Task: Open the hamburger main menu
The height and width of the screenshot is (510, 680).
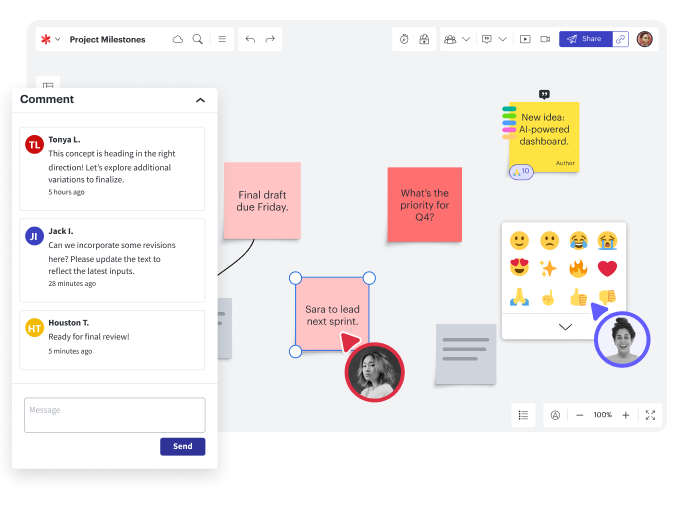Action: pyautogui.click(x=222, y=39)
